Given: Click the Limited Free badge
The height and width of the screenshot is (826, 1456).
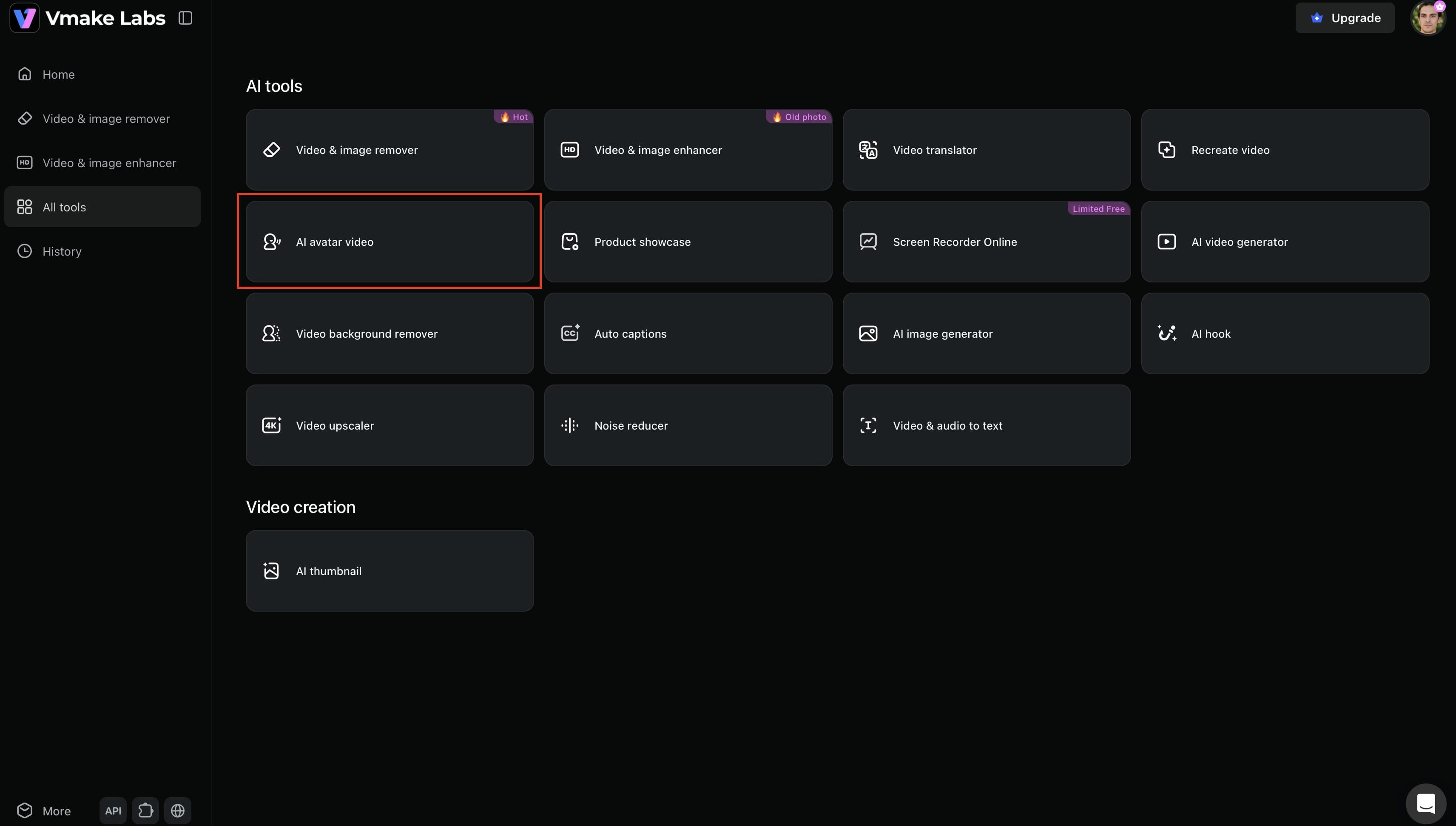Looking at the screenshot, I should pyautogui.click(x=1099, y=209).
